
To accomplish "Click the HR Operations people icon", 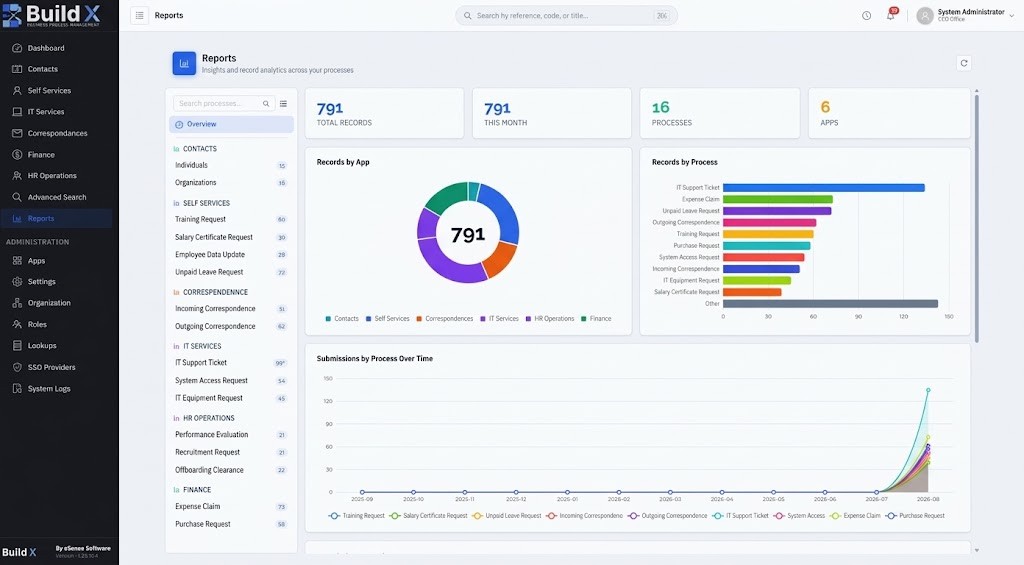I will [17, 176].
